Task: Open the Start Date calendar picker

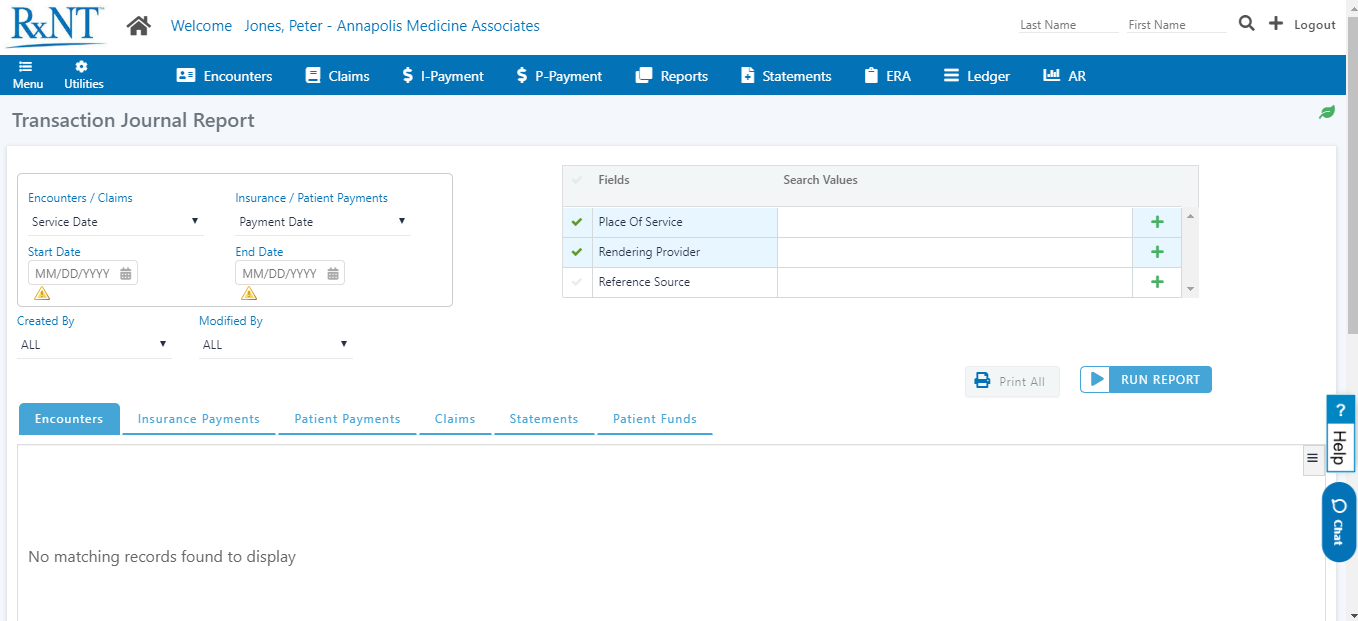Action: (126, 272)
